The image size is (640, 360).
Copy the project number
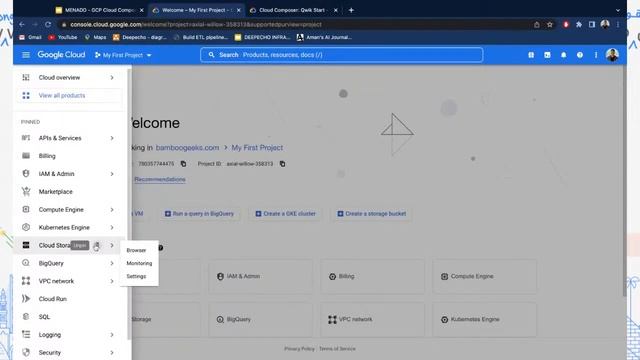(183, 164)
